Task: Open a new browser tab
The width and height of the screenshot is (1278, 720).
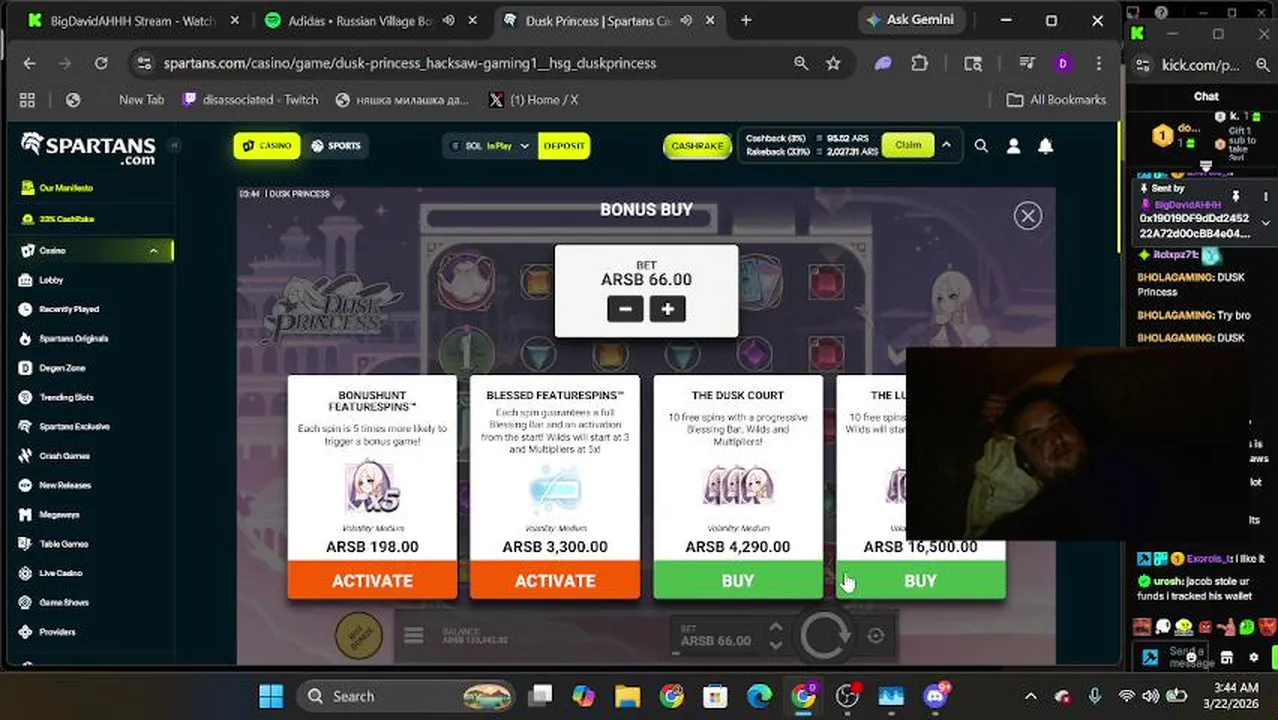Action: click(x=746, y=20)
